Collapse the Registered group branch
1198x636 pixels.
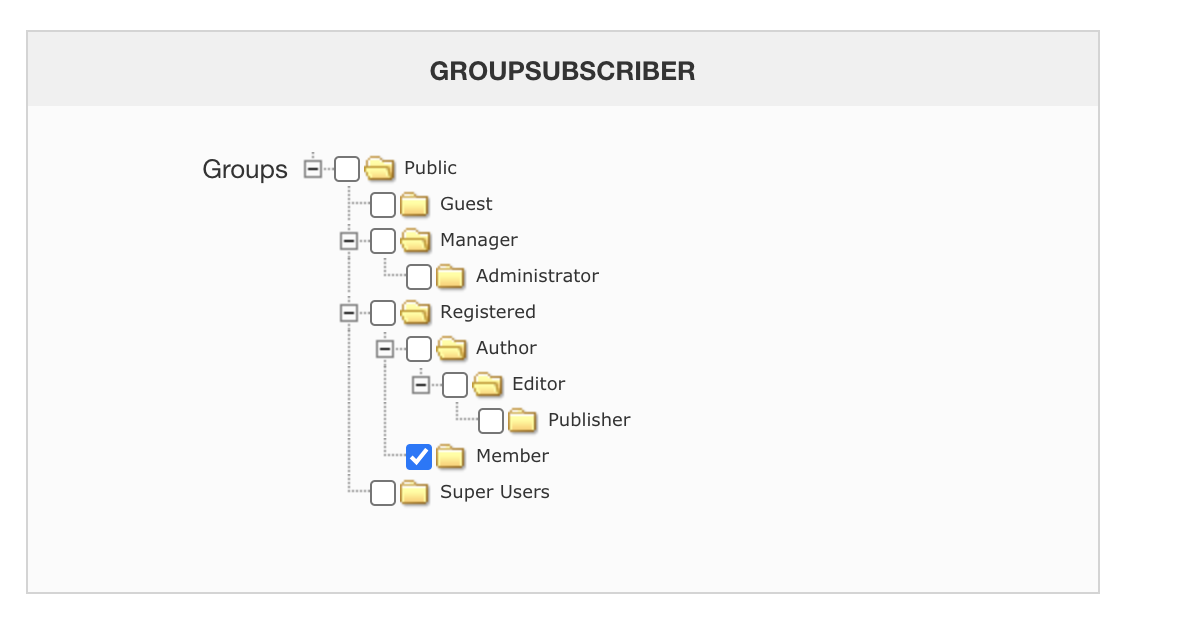[x=348, y=313]
